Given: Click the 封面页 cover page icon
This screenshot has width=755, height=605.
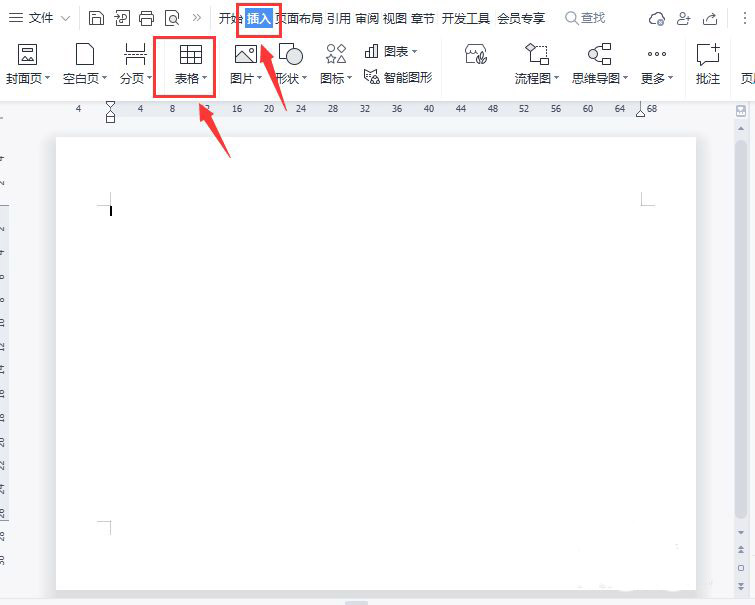Looking at the screenshot, I should click(x=27, y=54).
